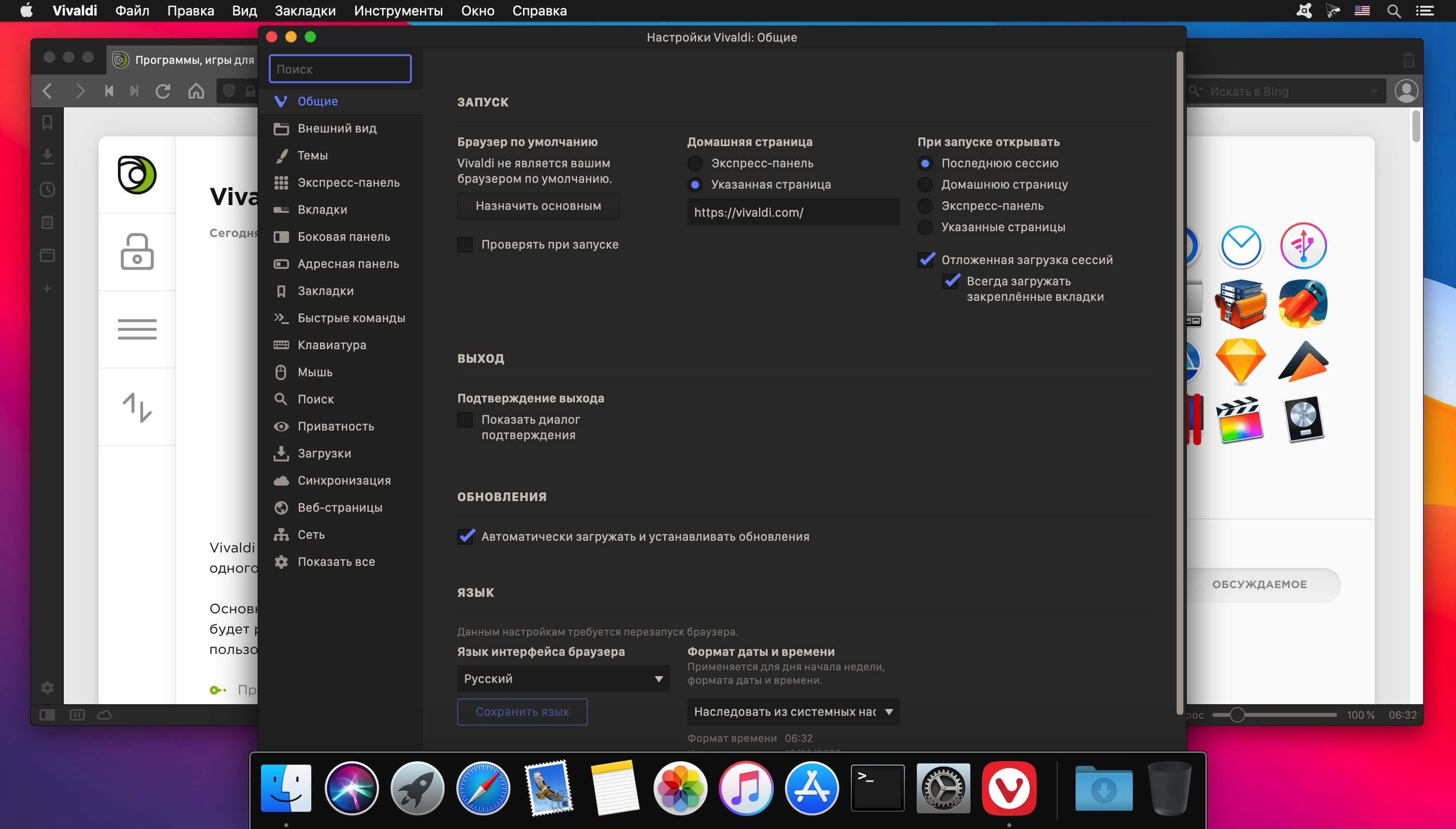Select the Программы, игры browser tab
The height and width of the screenshot is (829, 1456).
tap(183, 60)
